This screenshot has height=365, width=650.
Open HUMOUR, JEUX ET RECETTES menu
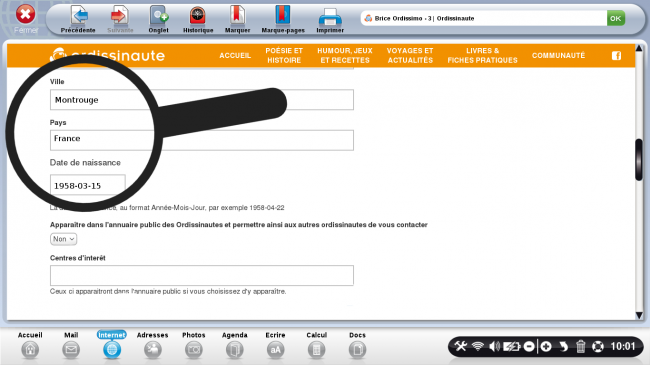point(345,55)
